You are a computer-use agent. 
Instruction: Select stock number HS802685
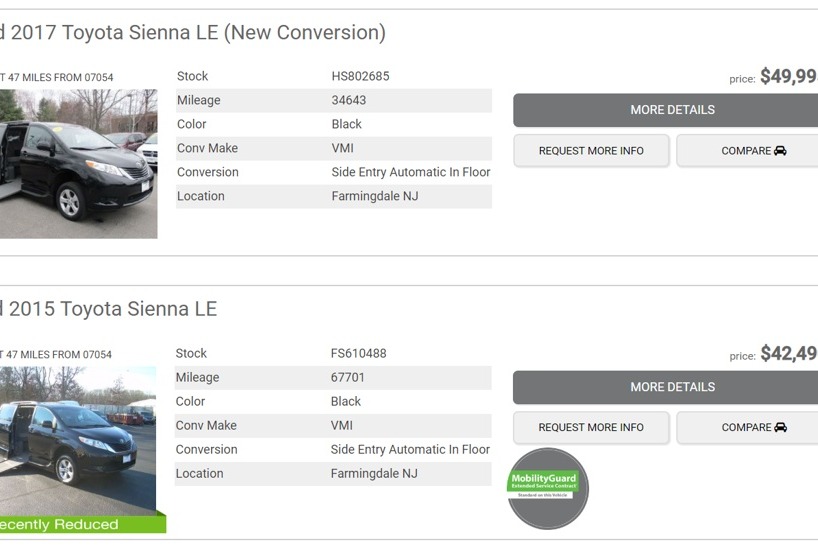(x=360, y=76)
